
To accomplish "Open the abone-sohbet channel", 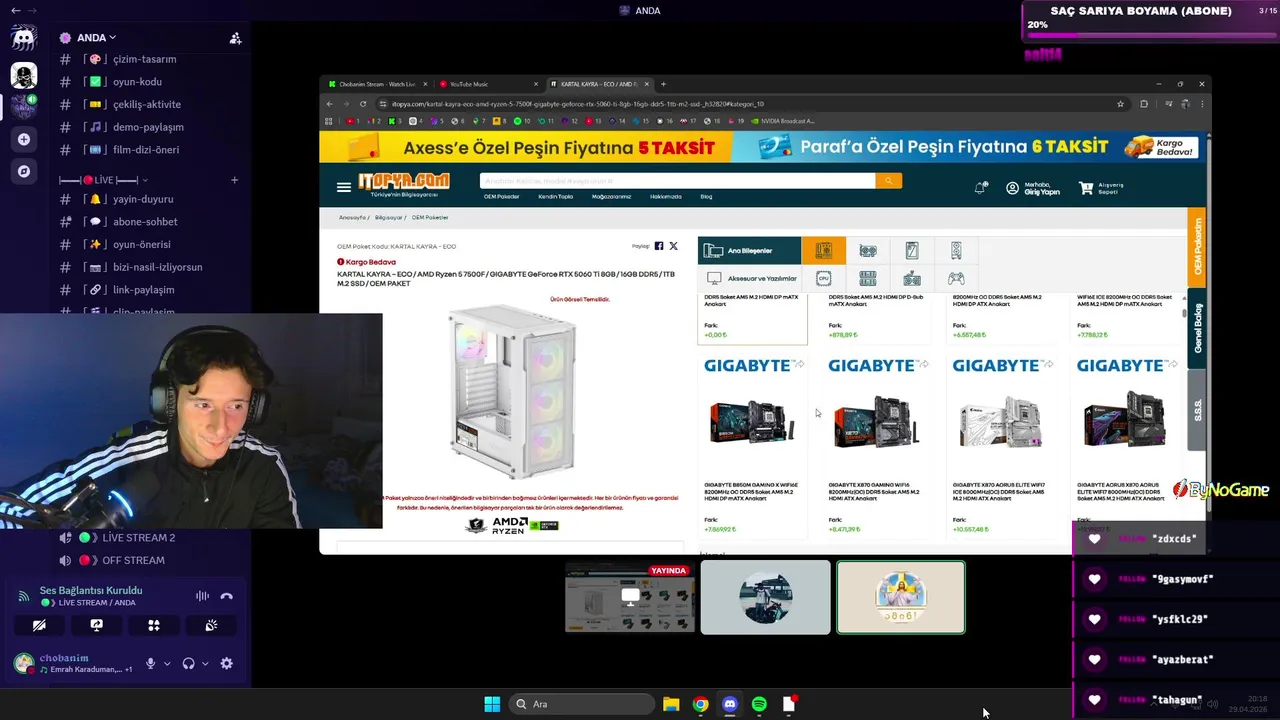I will [x=145, y=222].
